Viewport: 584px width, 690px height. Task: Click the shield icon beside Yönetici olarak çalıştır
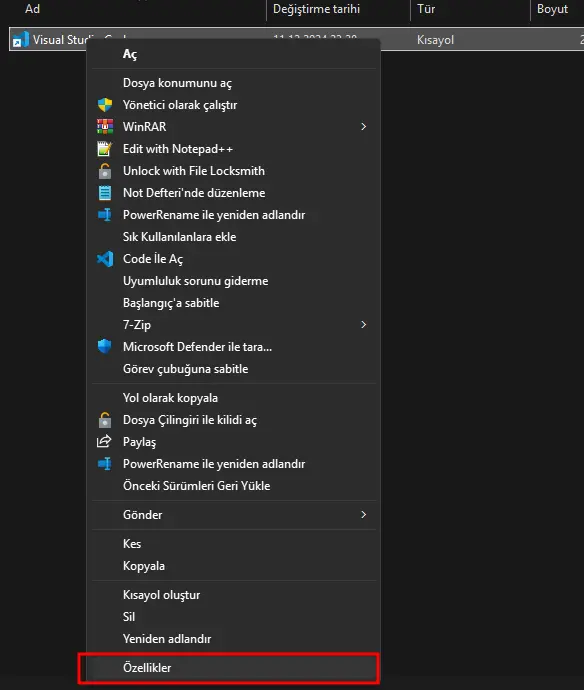tap(105, 105)
